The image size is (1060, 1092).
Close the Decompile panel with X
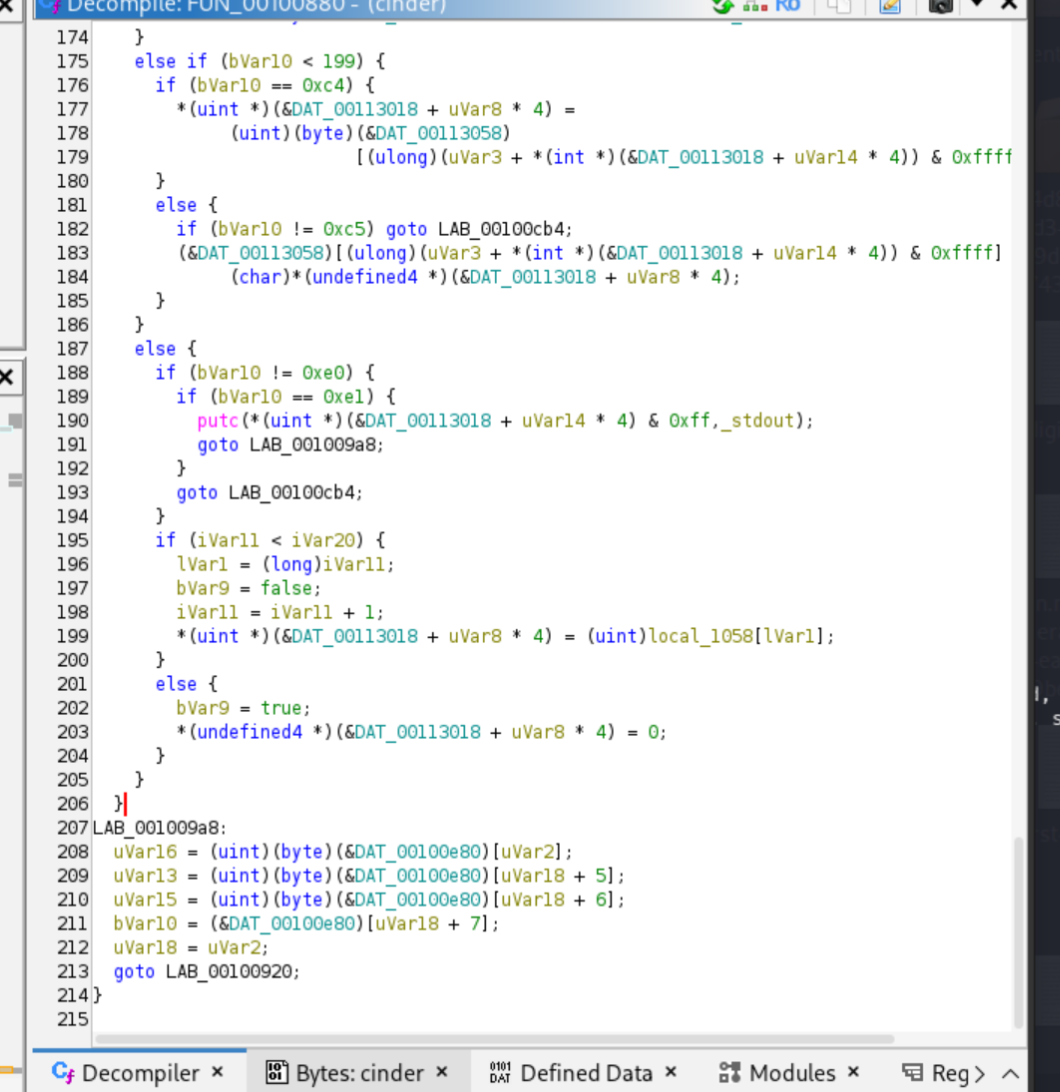1009,5
